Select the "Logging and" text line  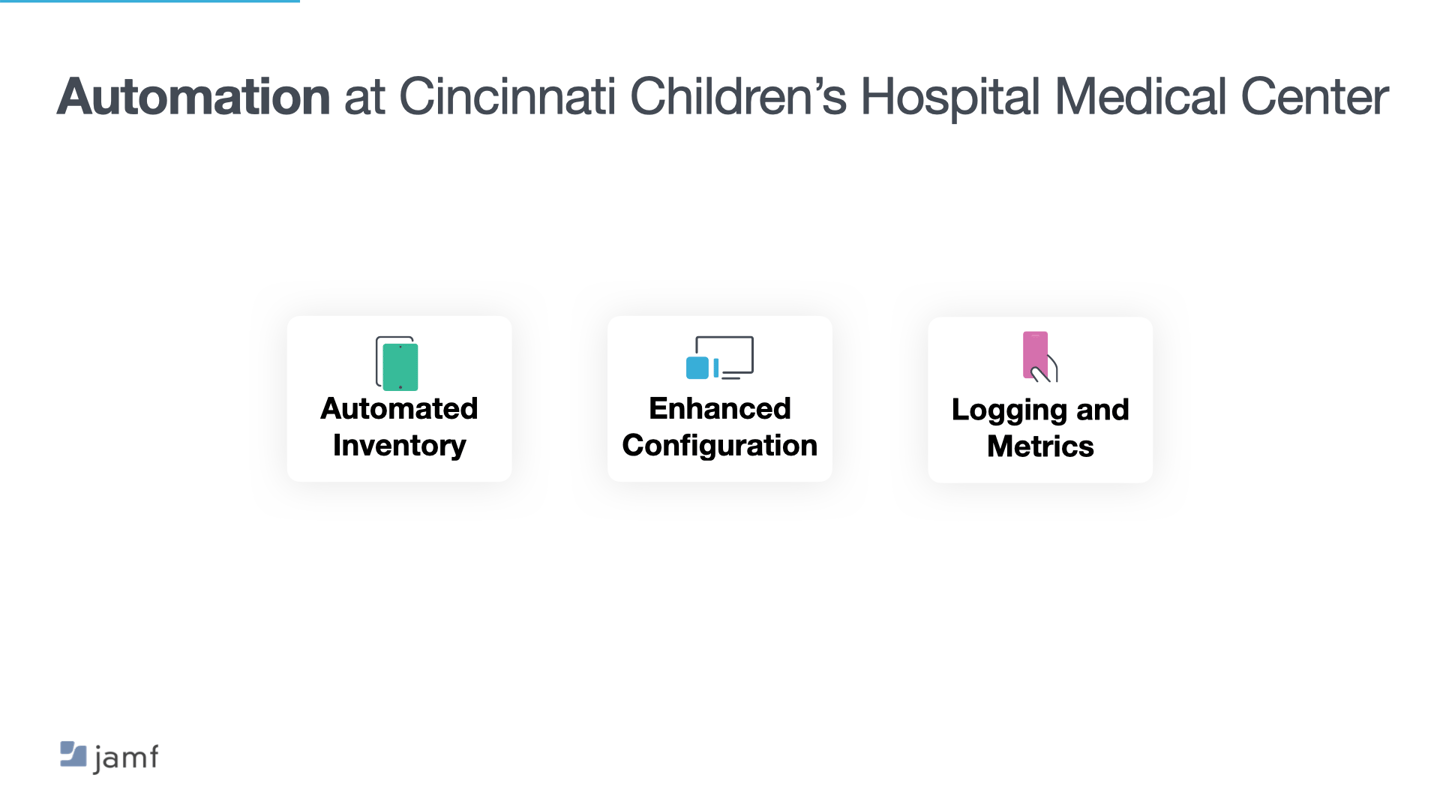click(x=1040, y=410)
